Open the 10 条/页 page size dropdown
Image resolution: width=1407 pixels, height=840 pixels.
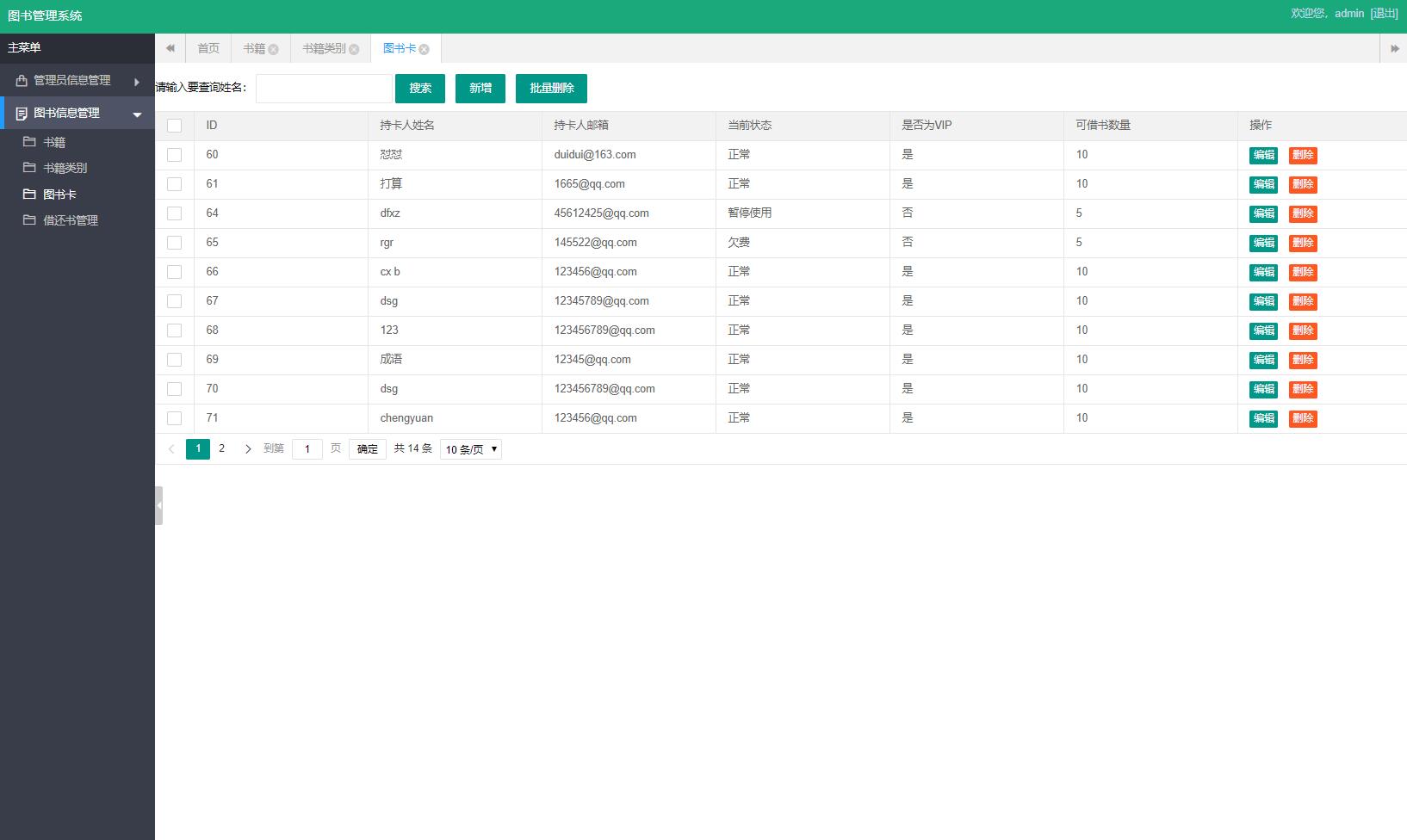point(470,448)
